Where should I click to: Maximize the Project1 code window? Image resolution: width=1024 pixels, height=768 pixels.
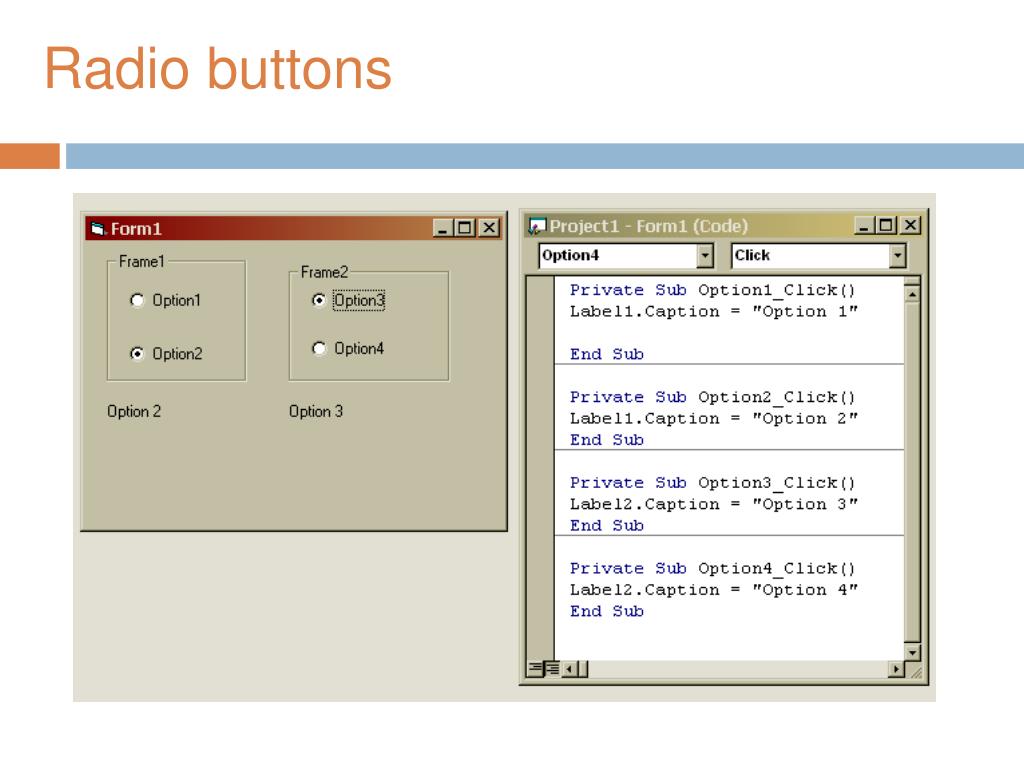coord(886,225)
